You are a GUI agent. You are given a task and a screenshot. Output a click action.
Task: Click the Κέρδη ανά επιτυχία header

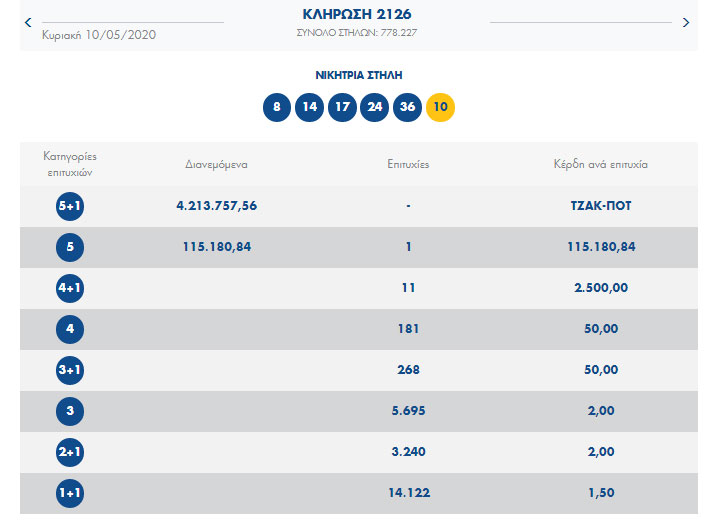click(600, 164)
